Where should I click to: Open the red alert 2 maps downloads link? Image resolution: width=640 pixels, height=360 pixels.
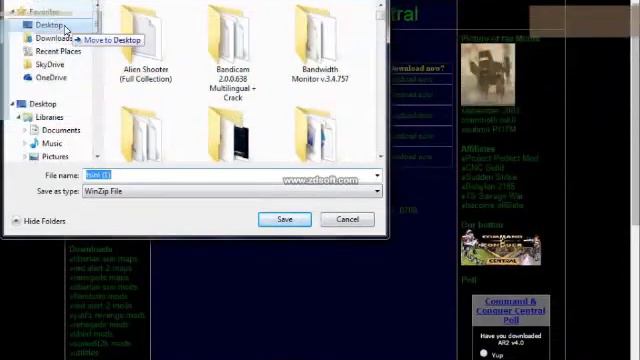tap(101, 268)
